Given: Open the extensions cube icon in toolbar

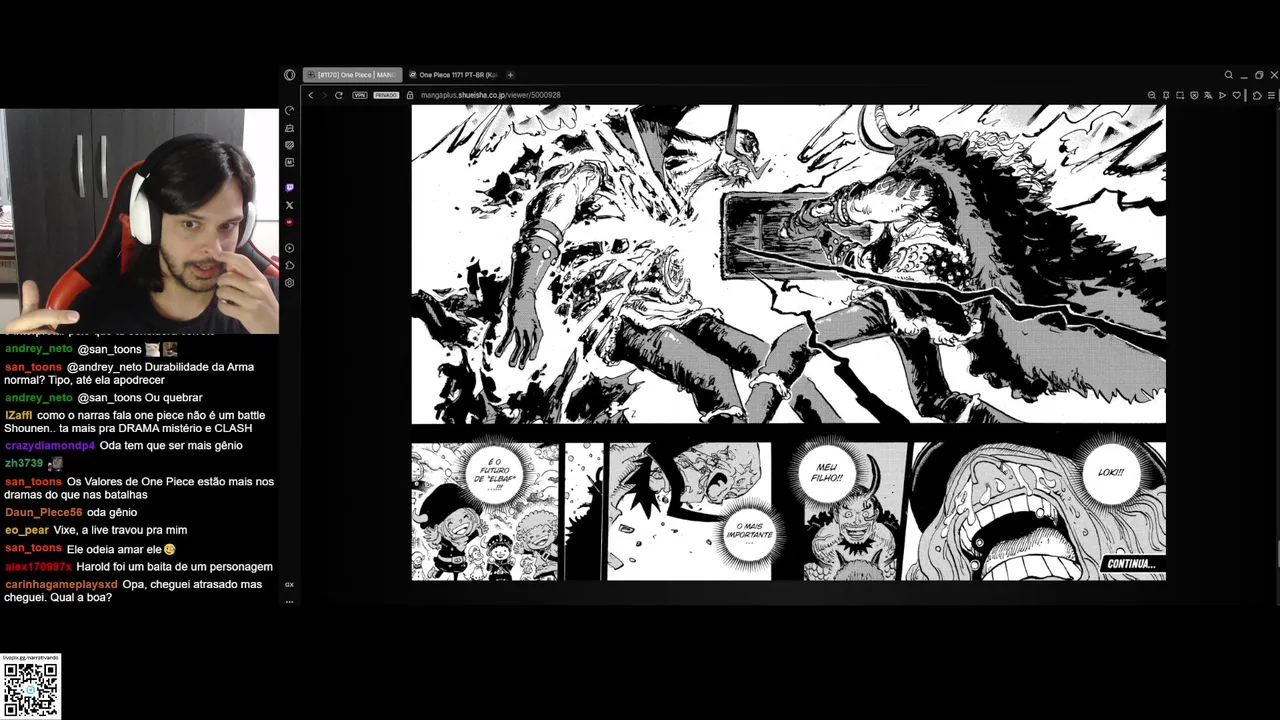Looking at the screenshot, I should point(1257,95).
